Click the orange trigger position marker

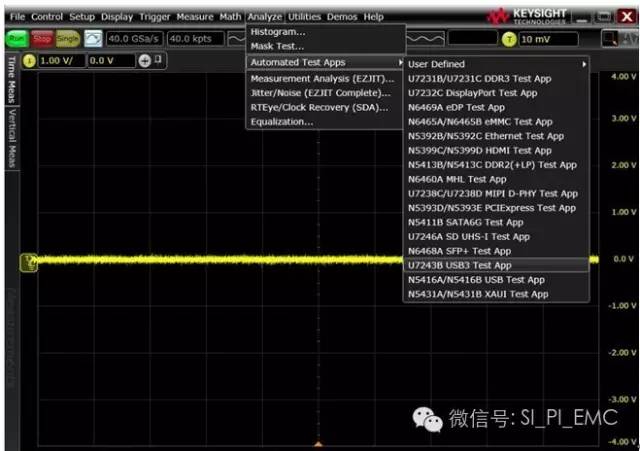318,443
